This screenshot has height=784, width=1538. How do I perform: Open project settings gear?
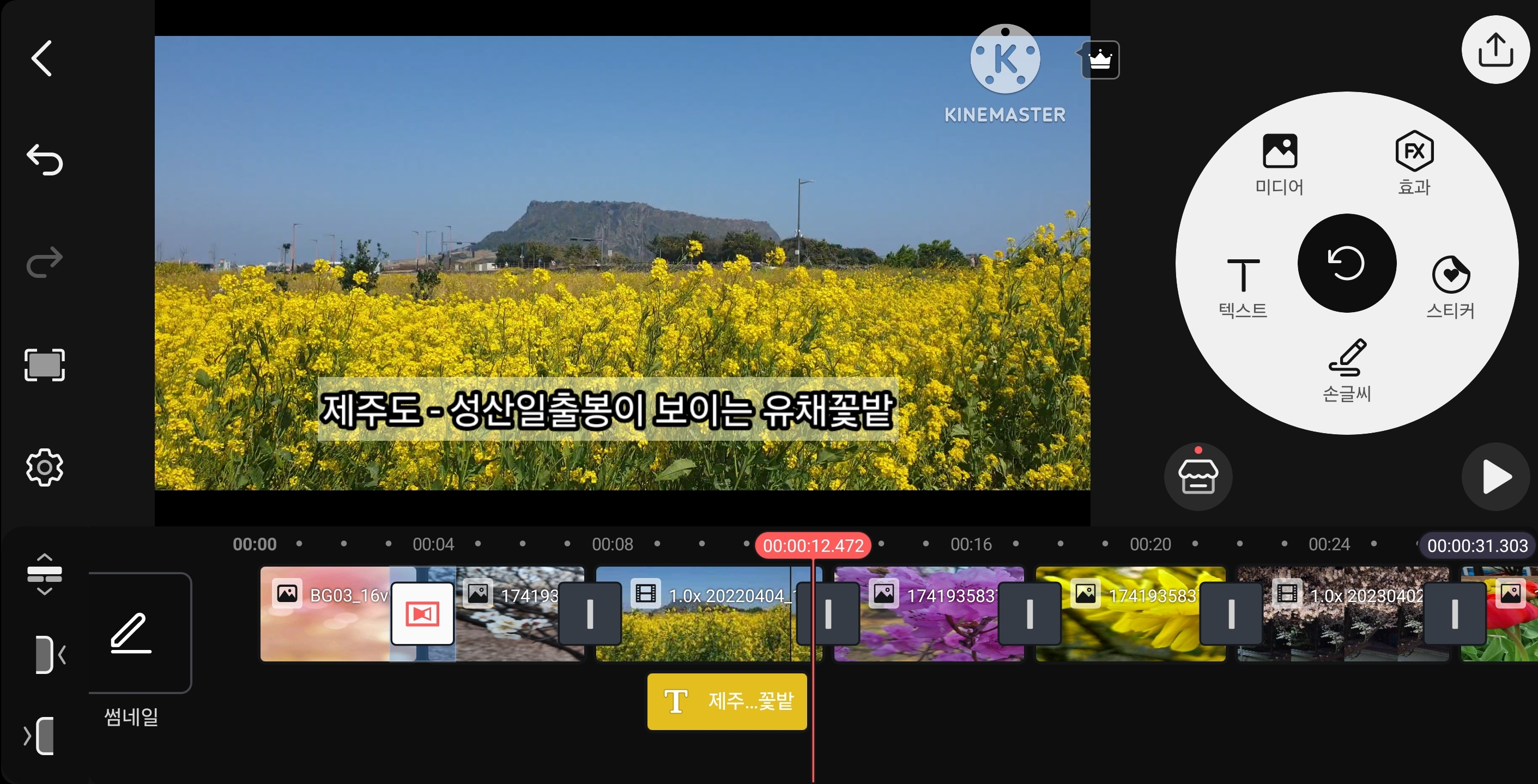coord(45,467)
